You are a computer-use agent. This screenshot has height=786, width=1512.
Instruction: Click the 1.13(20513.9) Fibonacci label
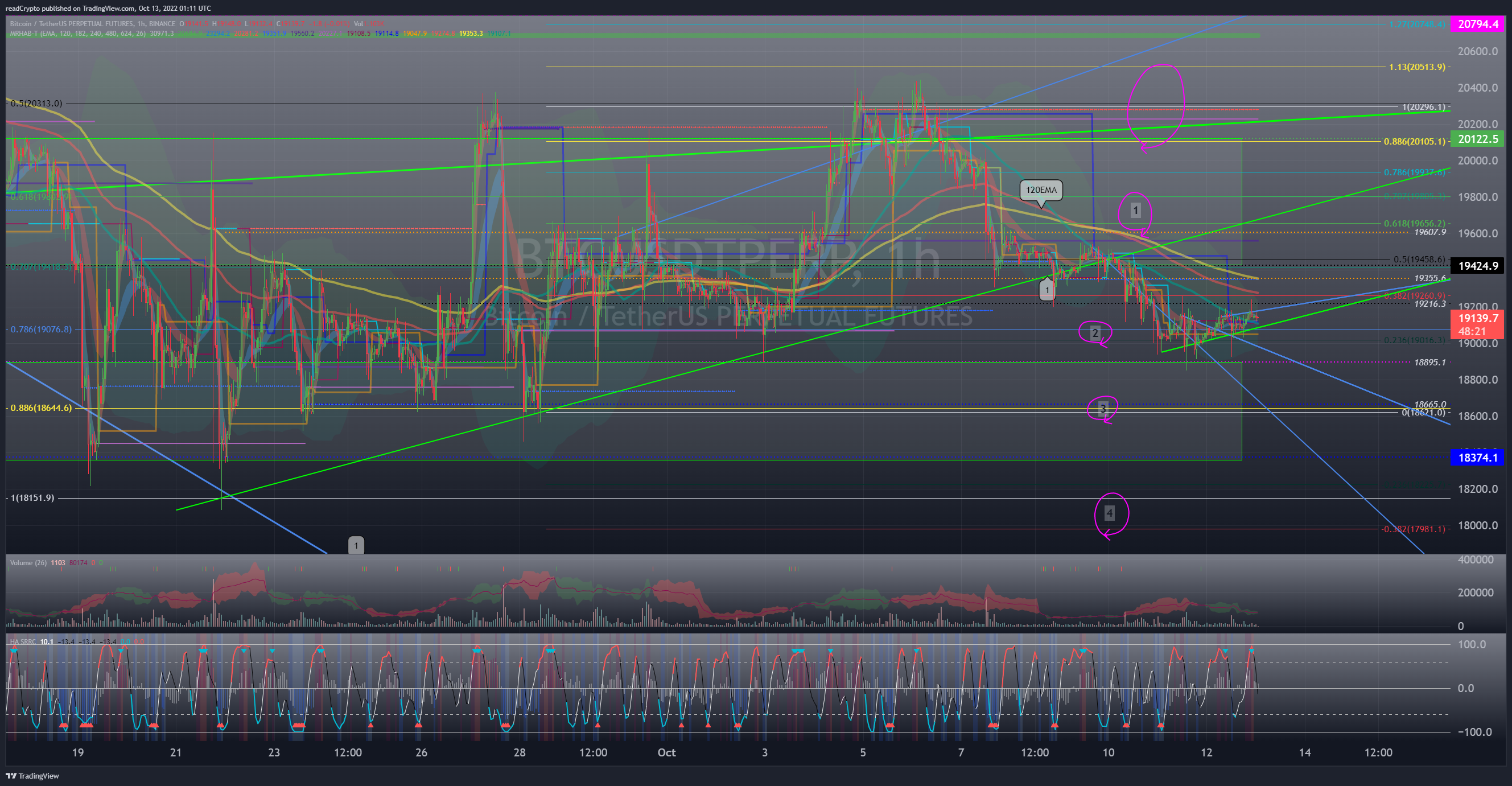tap(1417, 67)
